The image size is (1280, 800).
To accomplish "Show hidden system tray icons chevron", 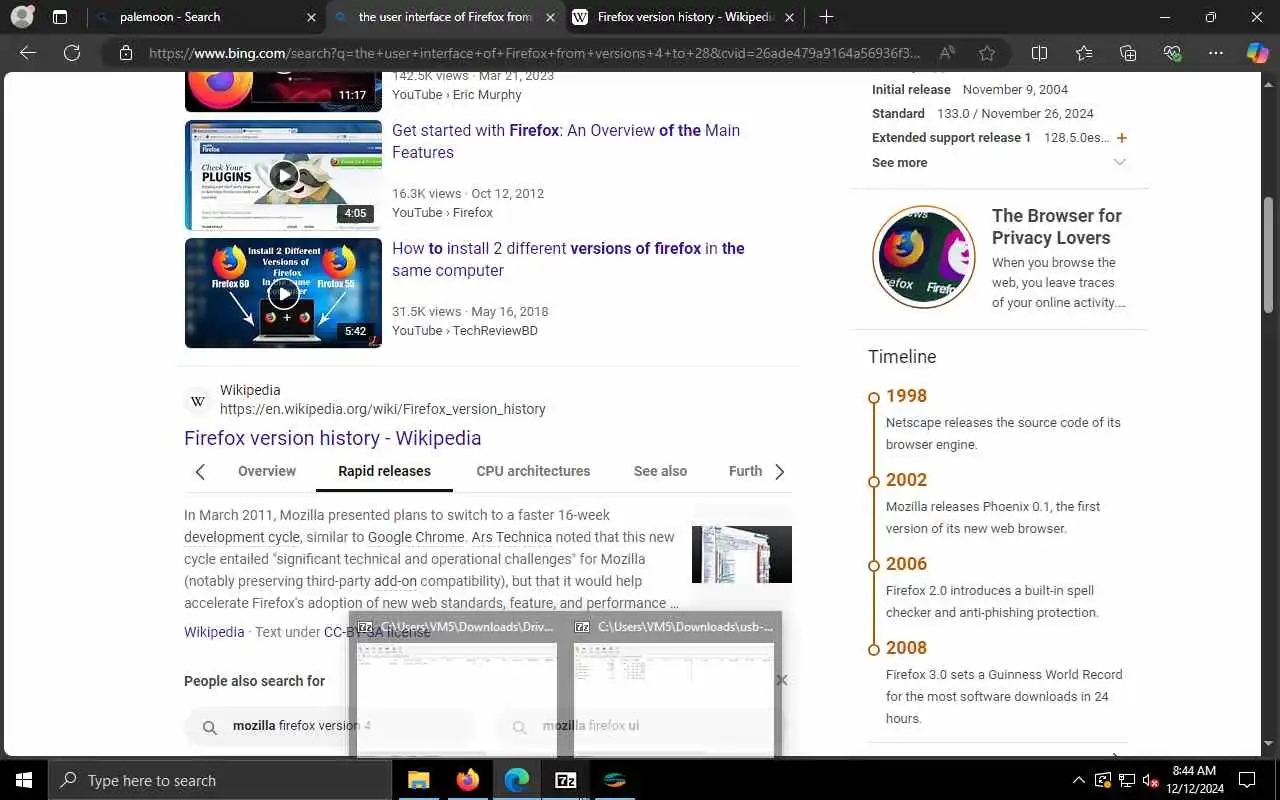I will pos(1078,780).
